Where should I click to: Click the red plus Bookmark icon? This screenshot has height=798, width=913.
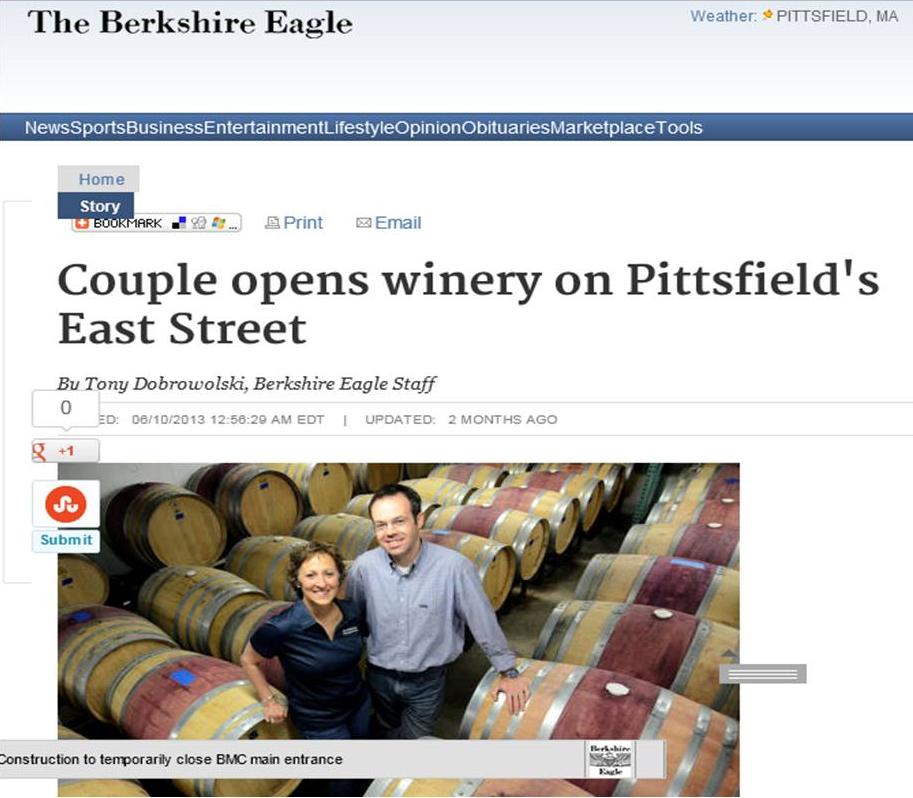82,223
